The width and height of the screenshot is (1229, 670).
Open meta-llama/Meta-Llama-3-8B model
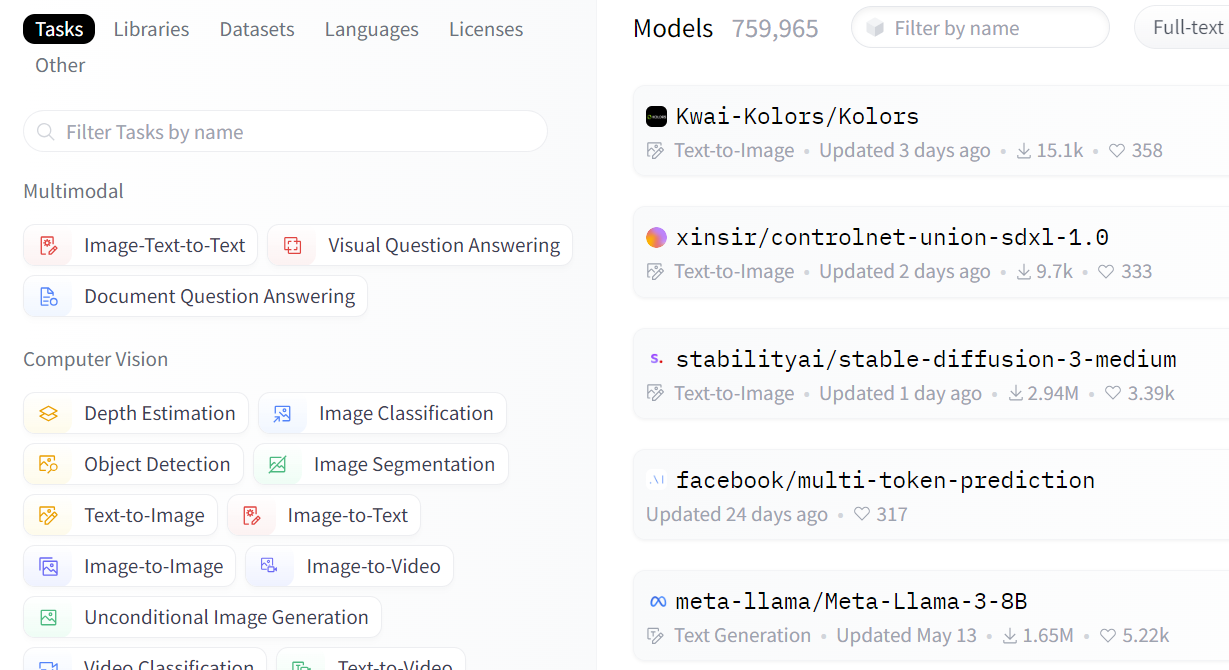[x=931, y=617]
